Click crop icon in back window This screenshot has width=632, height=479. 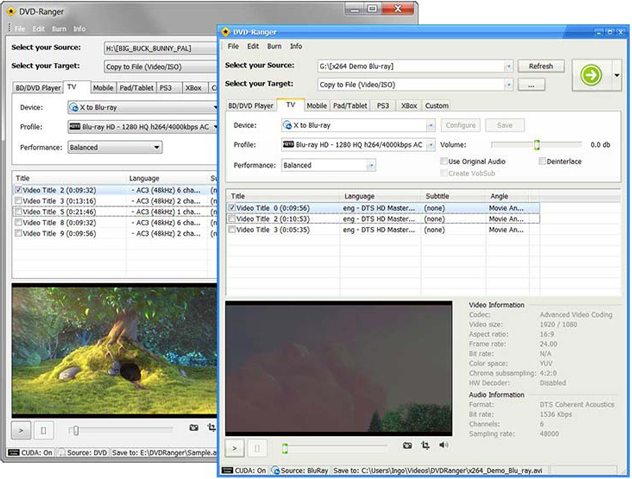pyautogui.click(x=212, y=427)
